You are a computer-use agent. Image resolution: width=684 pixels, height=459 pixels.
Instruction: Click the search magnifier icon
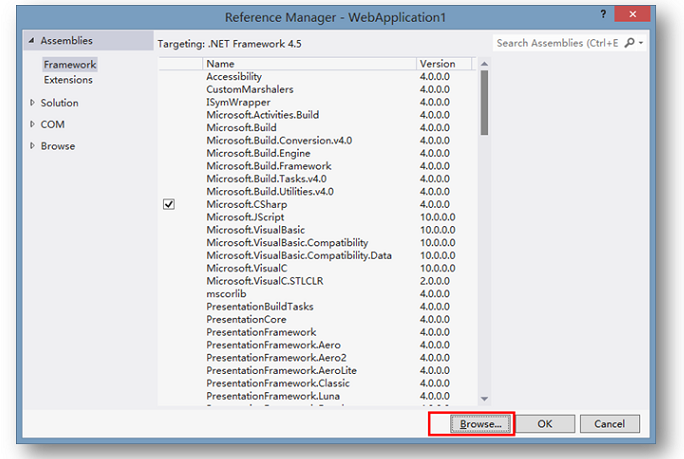pos(629,43)
